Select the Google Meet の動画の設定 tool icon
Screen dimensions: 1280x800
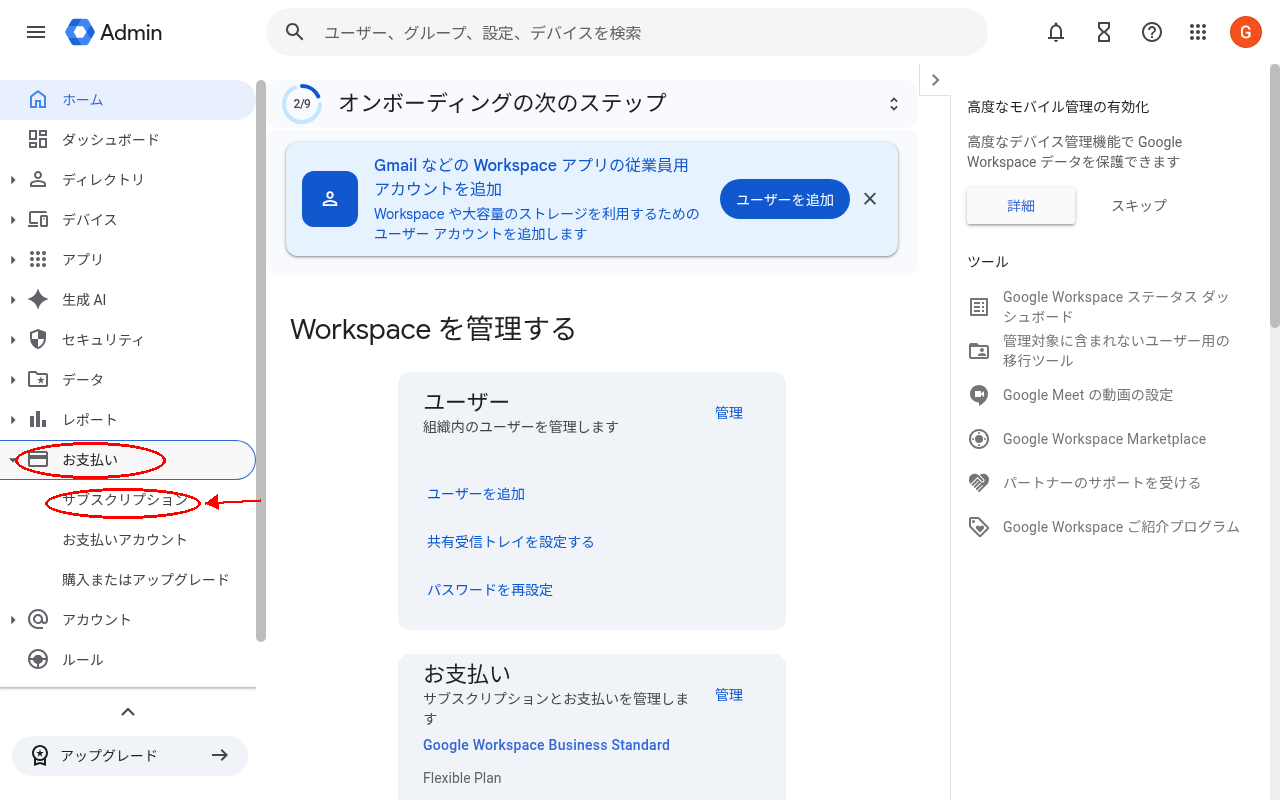[x=978, y=395]
